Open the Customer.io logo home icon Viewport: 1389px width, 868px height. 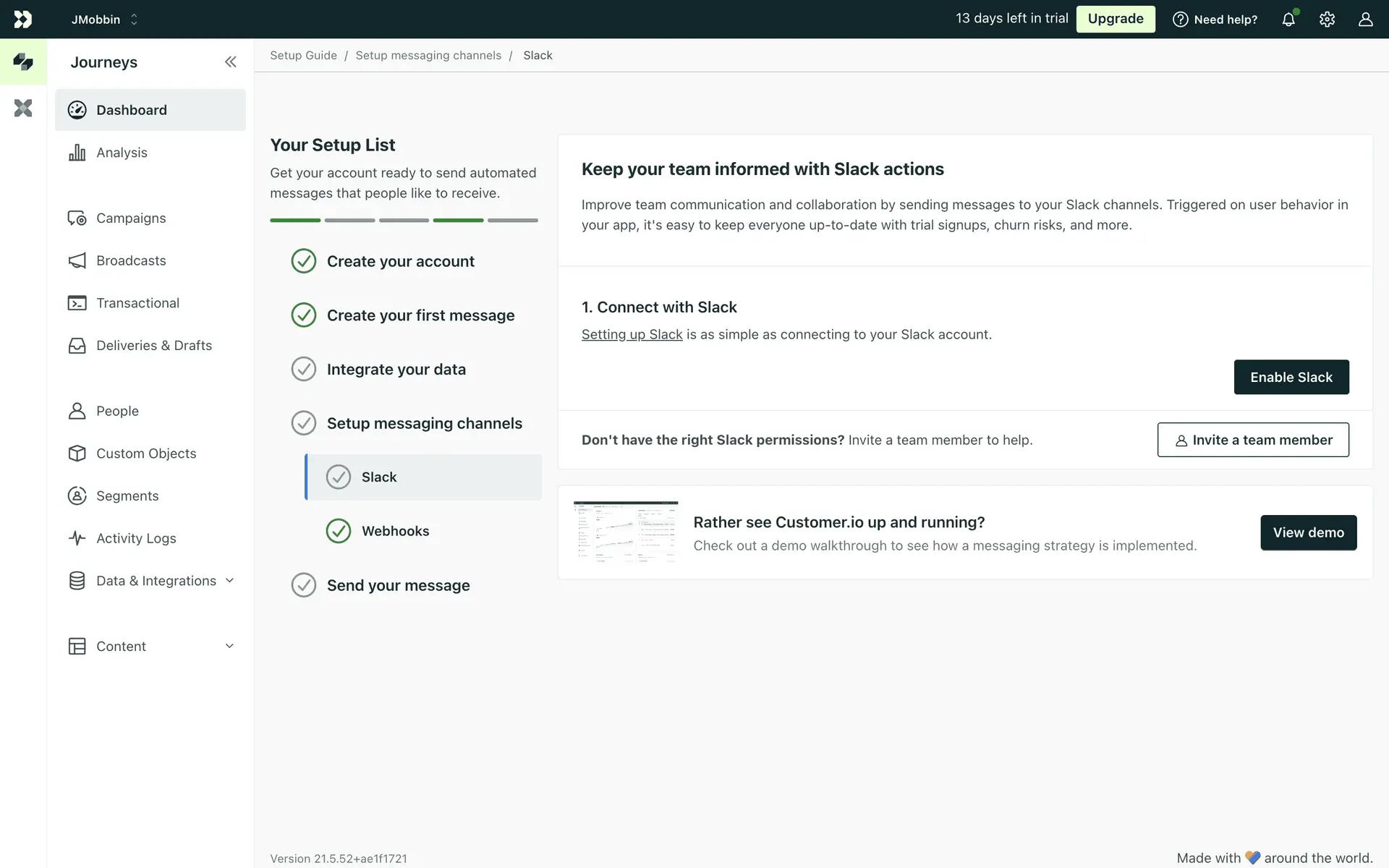[23, 20]
